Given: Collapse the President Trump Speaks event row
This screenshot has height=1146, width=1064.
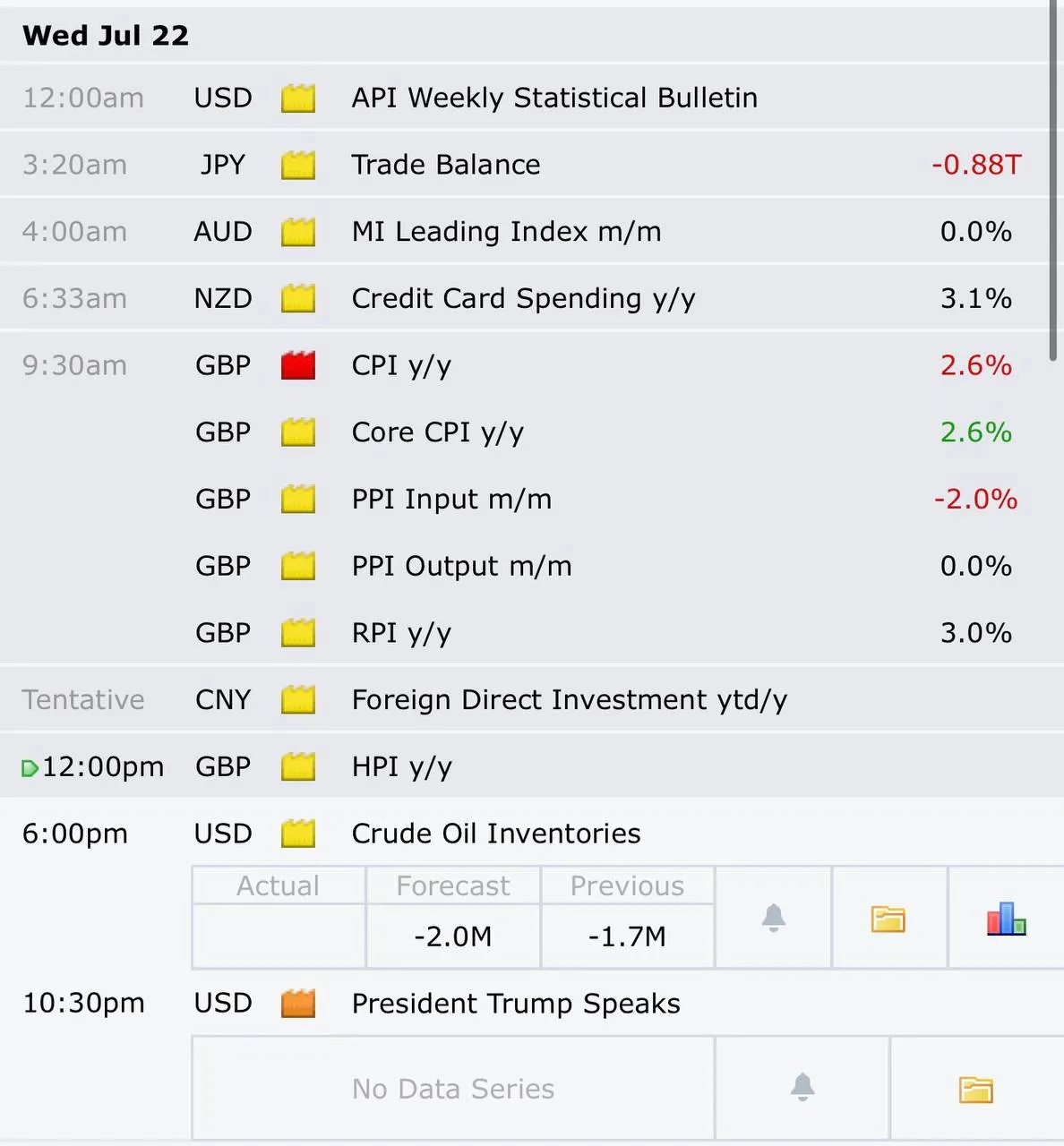Looking at the screenshot, I should (x=532, y=1004).
